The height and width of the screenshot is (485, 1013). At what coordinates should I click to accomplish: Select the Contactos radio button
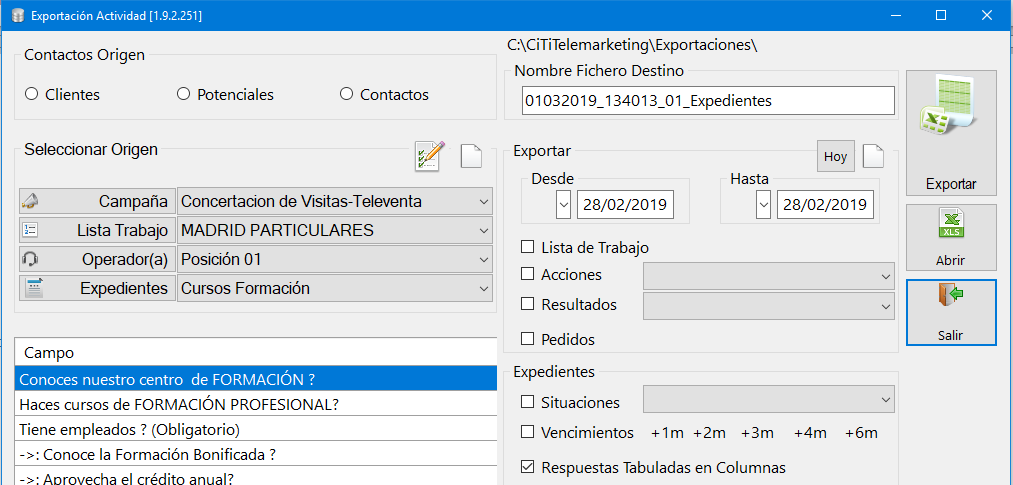coord(346,94)
